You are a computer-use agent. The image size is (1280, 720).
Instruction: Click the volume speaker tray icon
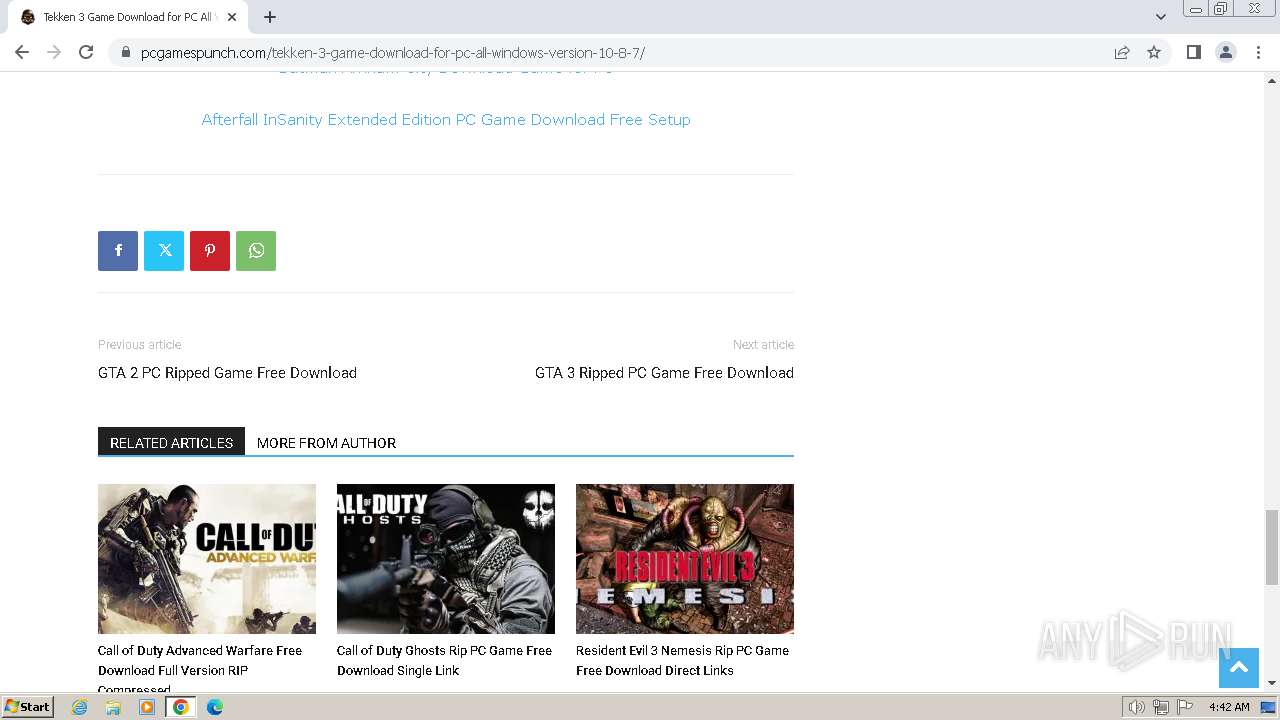click(x=1136, y=707)
